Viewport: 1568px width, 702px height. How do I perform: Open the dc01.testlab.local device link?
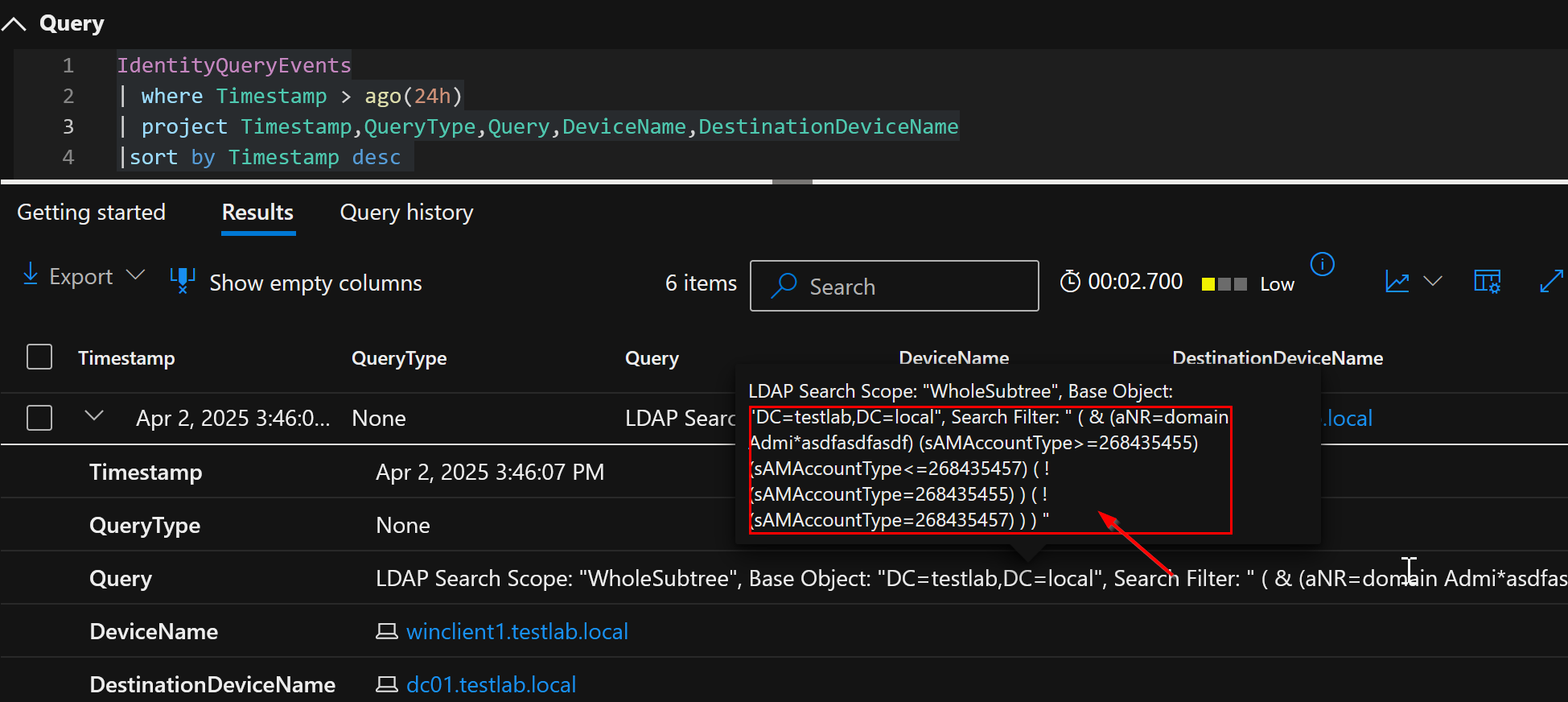491,684
